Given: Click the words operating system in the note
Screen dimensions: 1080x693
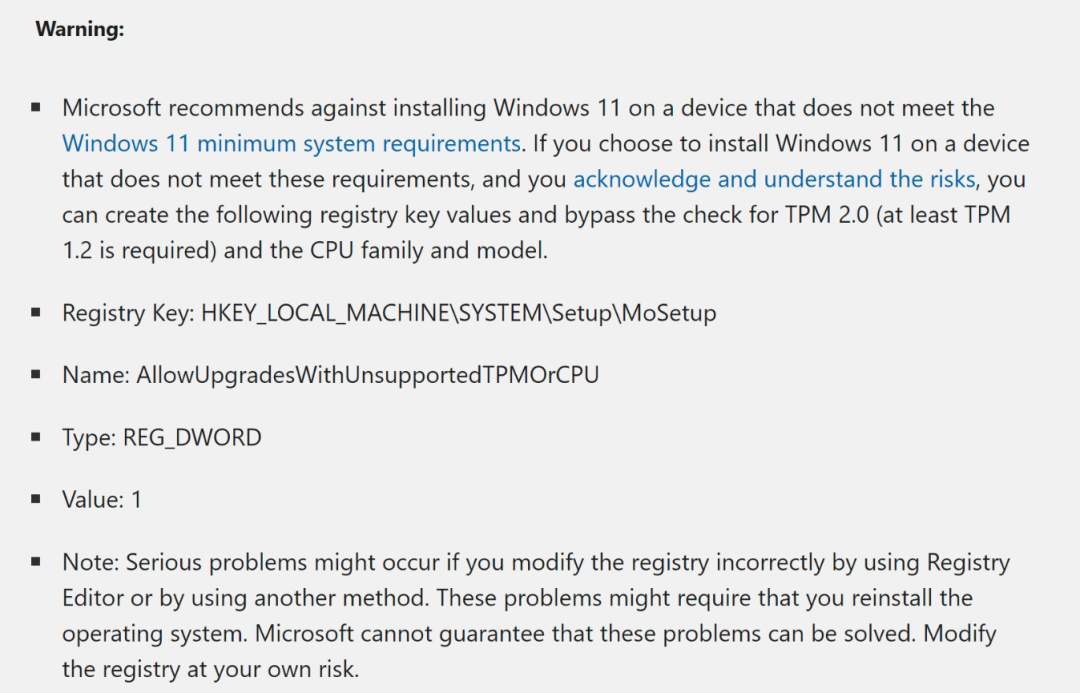Looking at the screenshot, I should coord(154,634).
